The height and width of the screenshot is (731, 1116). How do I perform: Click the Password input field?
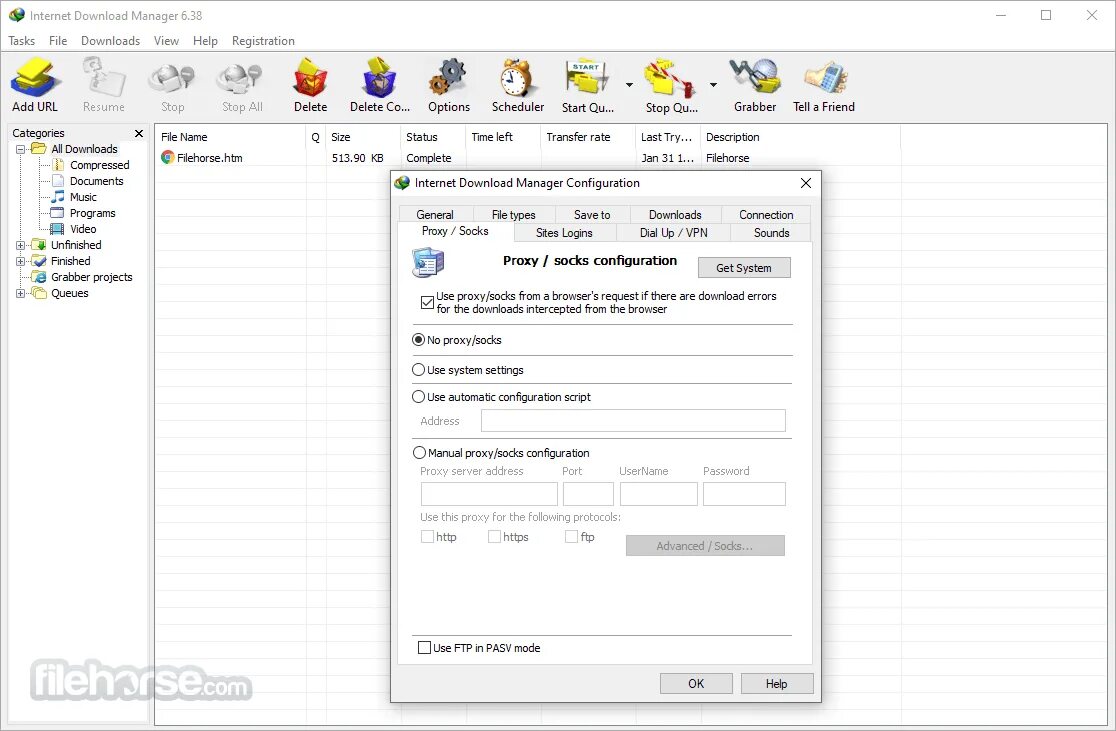744,494
